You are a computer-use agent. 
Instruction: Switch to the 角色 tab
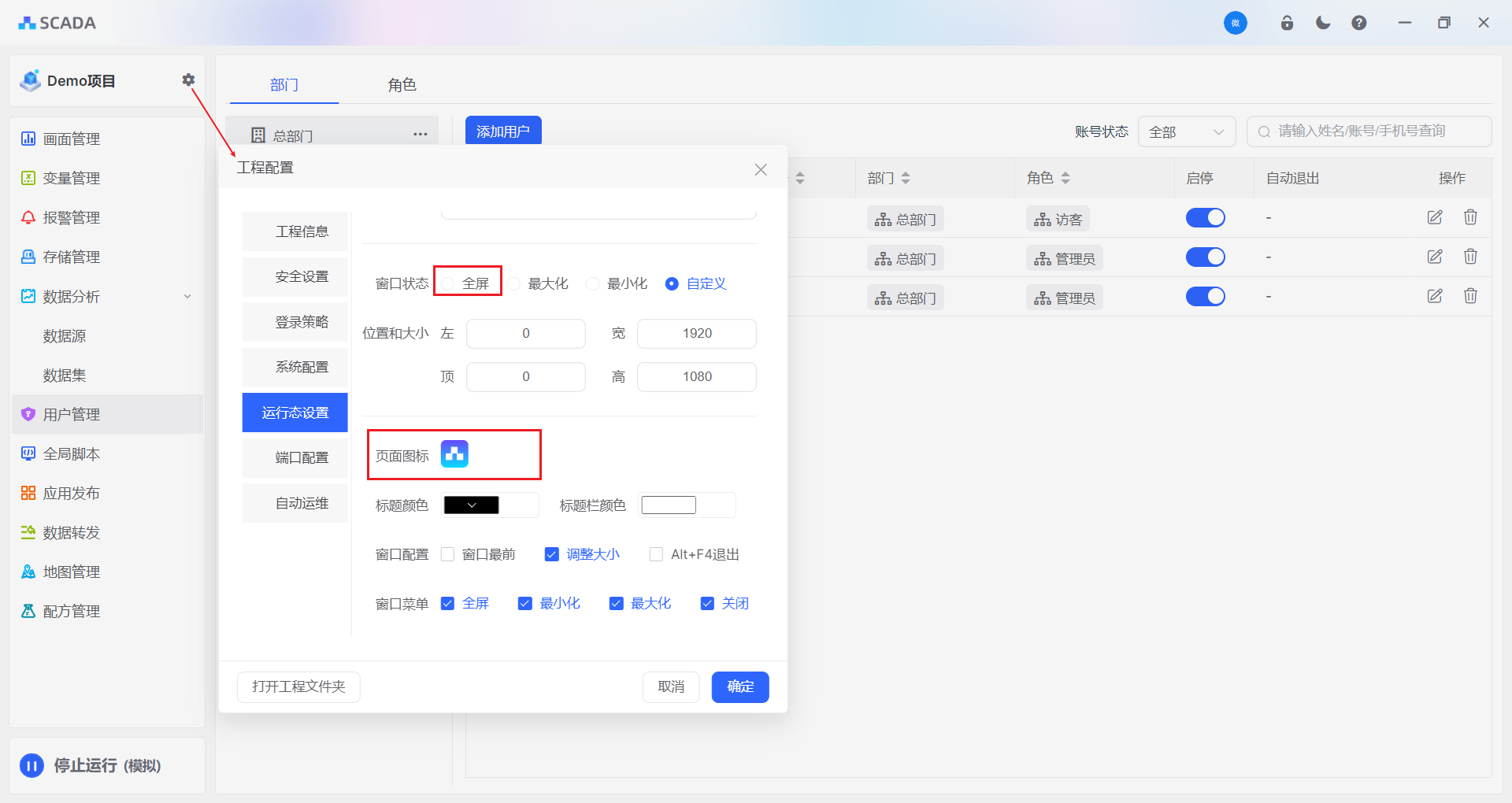[402, 84]
